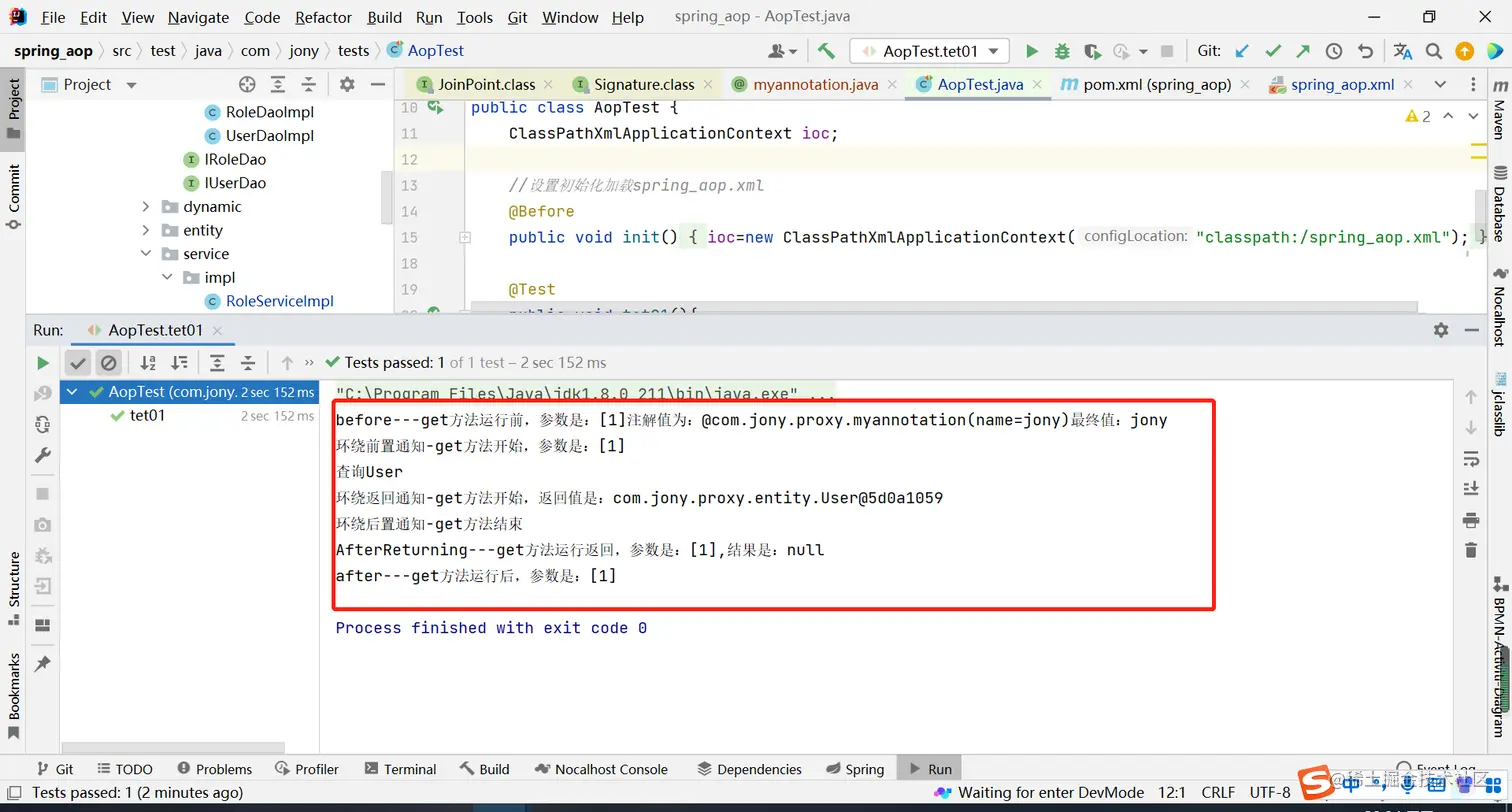
Task: Restore layout in the Run panel
Action: 42,626
